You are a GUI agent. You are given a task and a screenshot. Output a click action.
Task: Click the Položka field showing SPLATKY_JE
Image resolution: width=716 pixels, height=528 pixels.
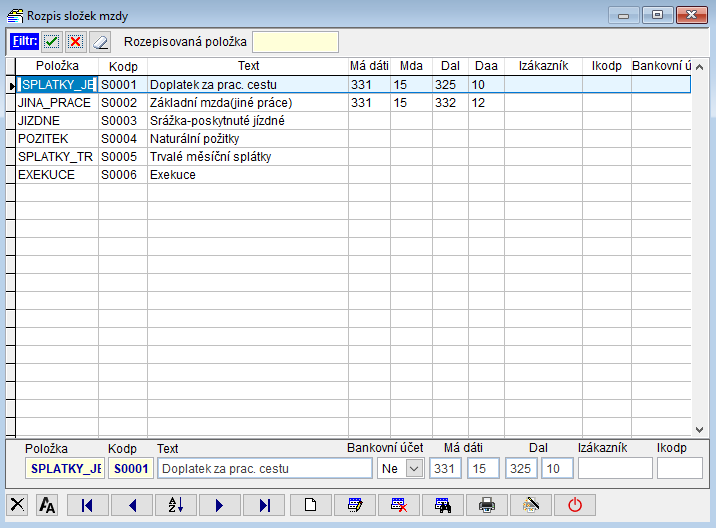(65, 469)
